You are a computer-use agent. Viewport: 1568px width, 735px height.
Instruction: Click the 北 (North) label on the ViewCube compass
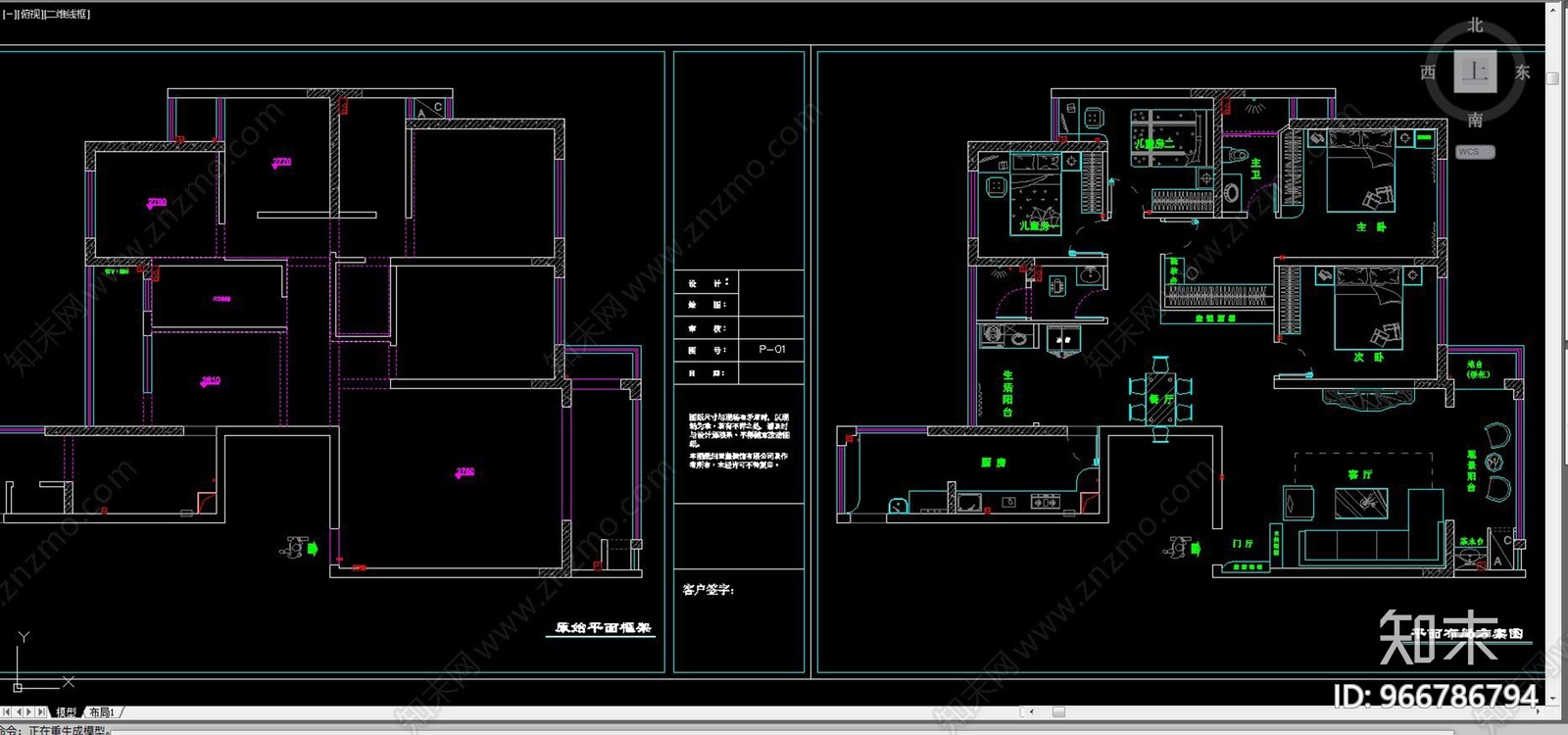tap(1475, 26)
